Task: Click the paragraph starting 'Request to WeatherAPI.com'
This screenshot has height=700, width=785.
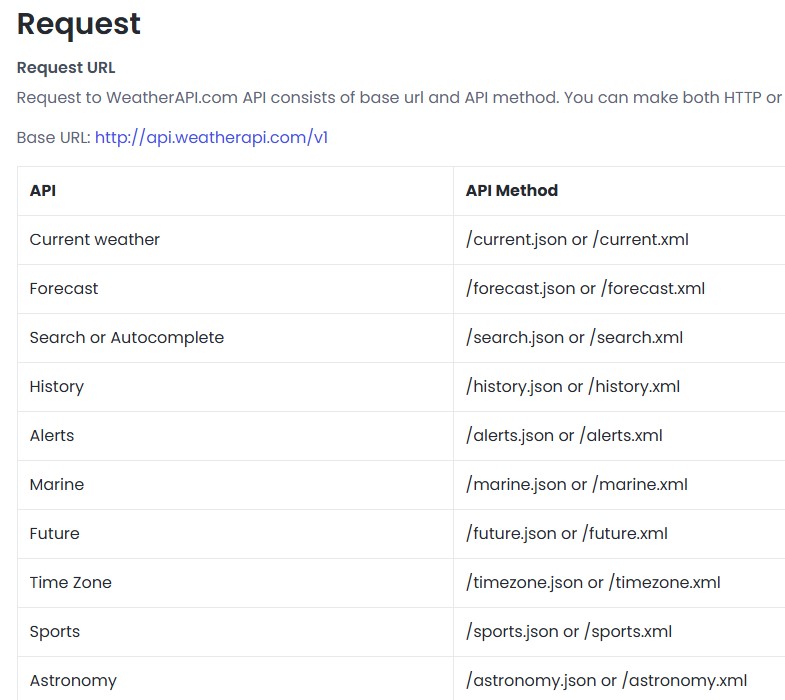Action: click(x=401, y=98)
